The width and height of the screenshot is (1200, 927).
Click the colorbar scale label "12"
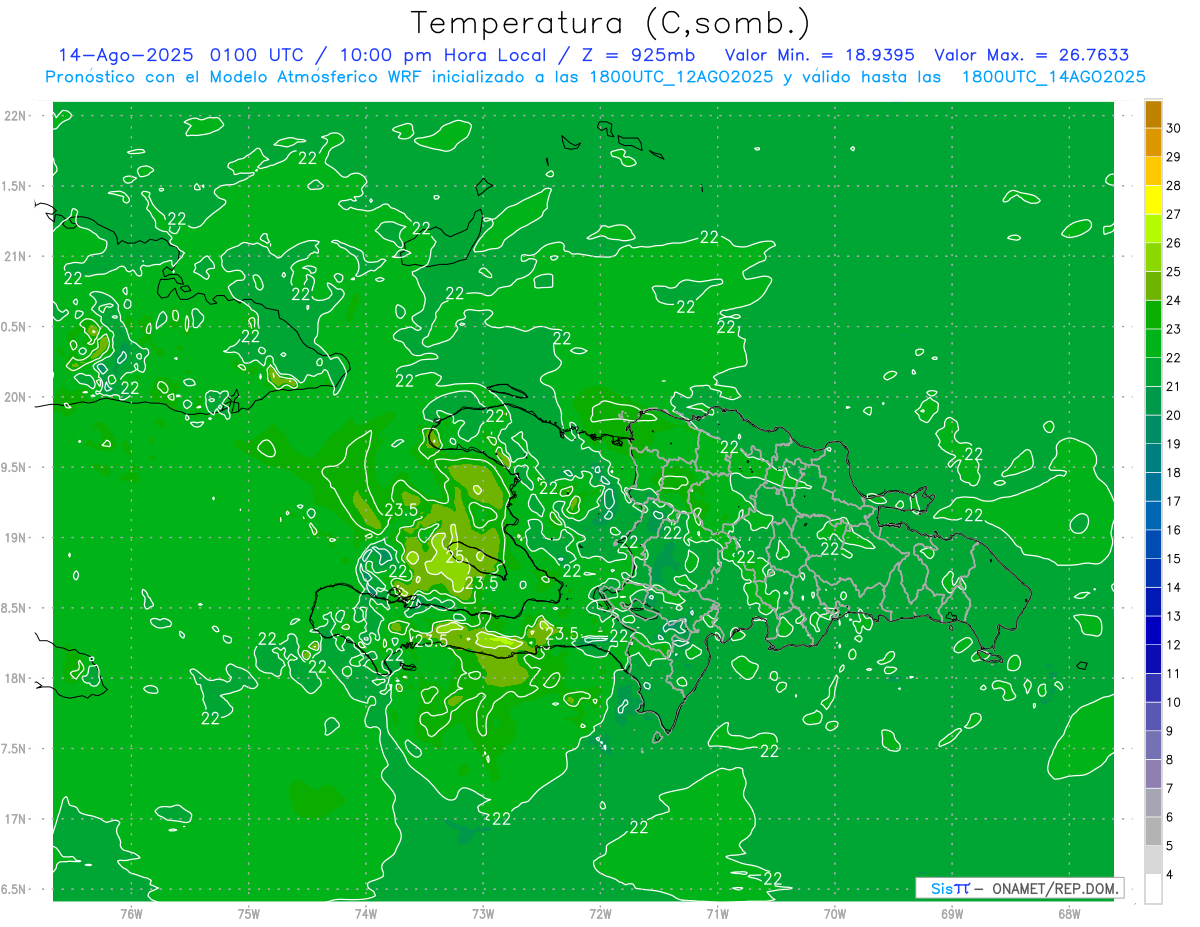(1174, 645)
